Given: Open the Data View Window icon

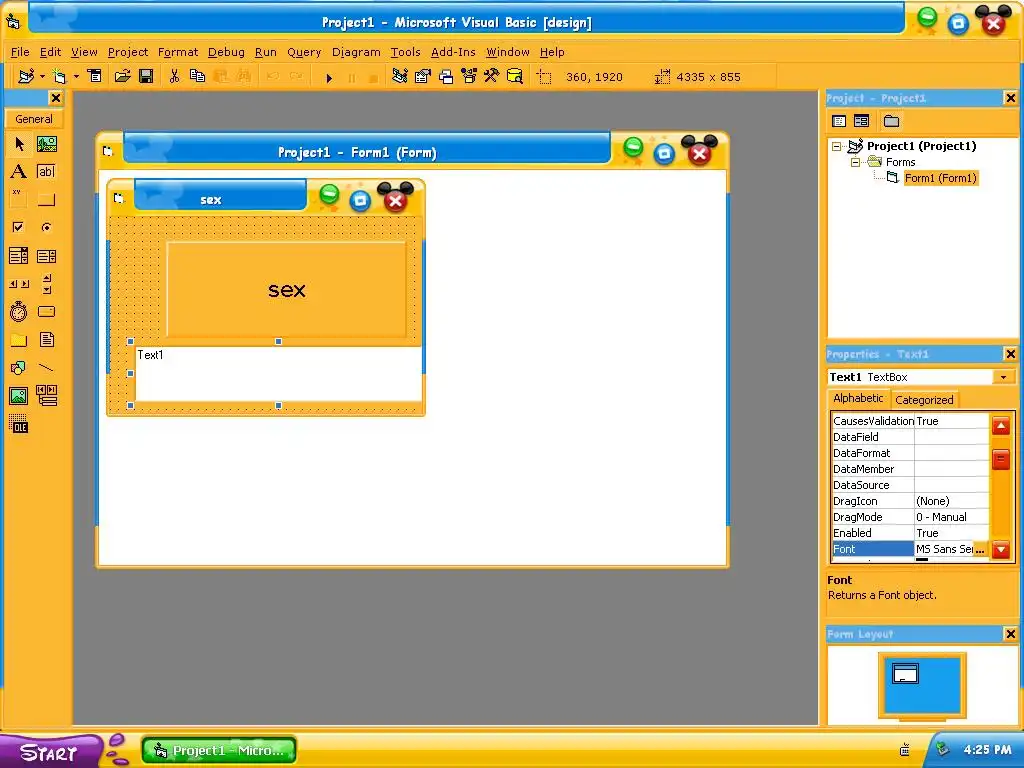Looking at the screenshot, I should [x=515, y=76].
